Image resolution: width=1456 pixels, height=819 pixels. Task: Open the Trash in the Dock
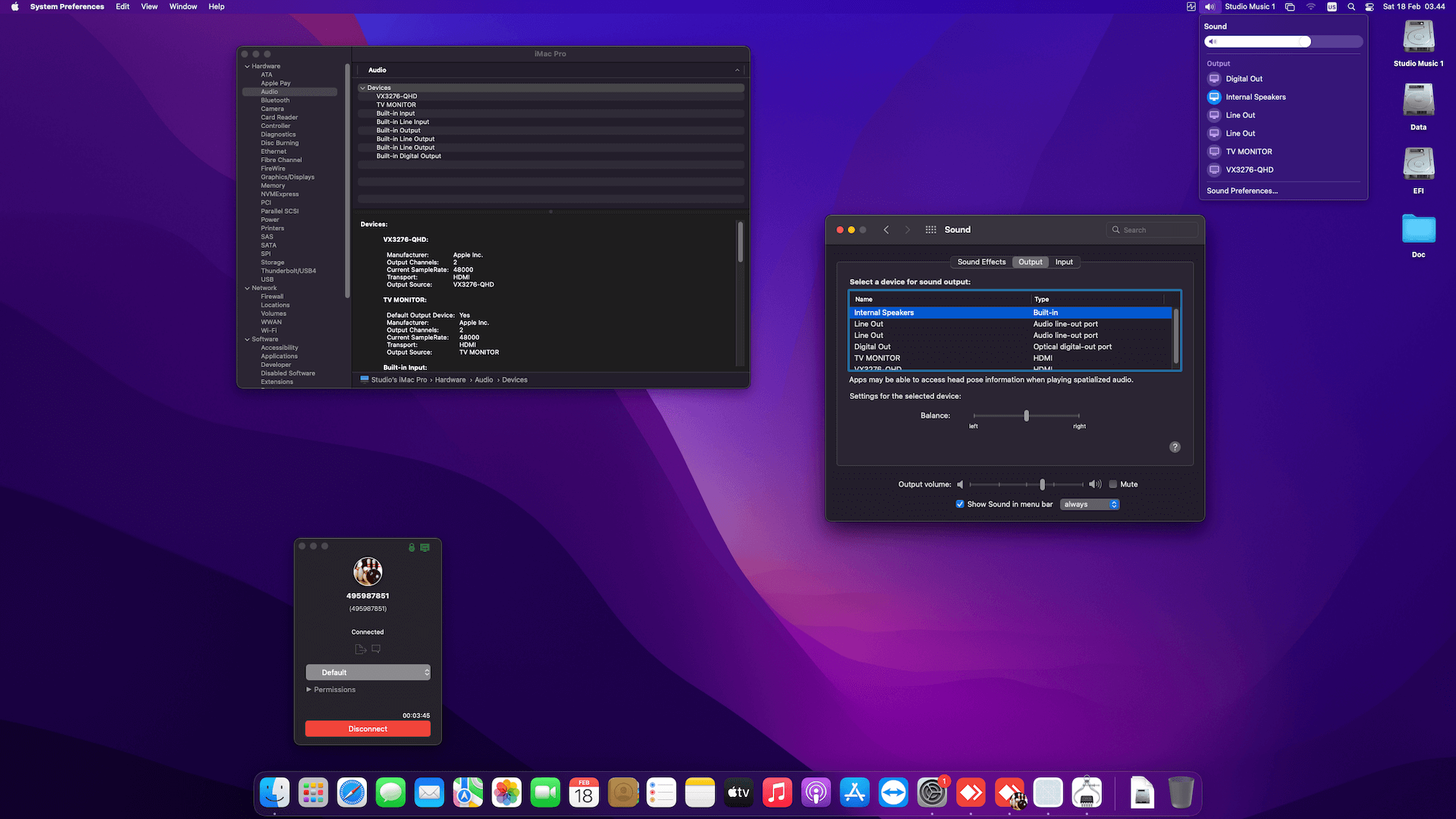[1181, 793]
